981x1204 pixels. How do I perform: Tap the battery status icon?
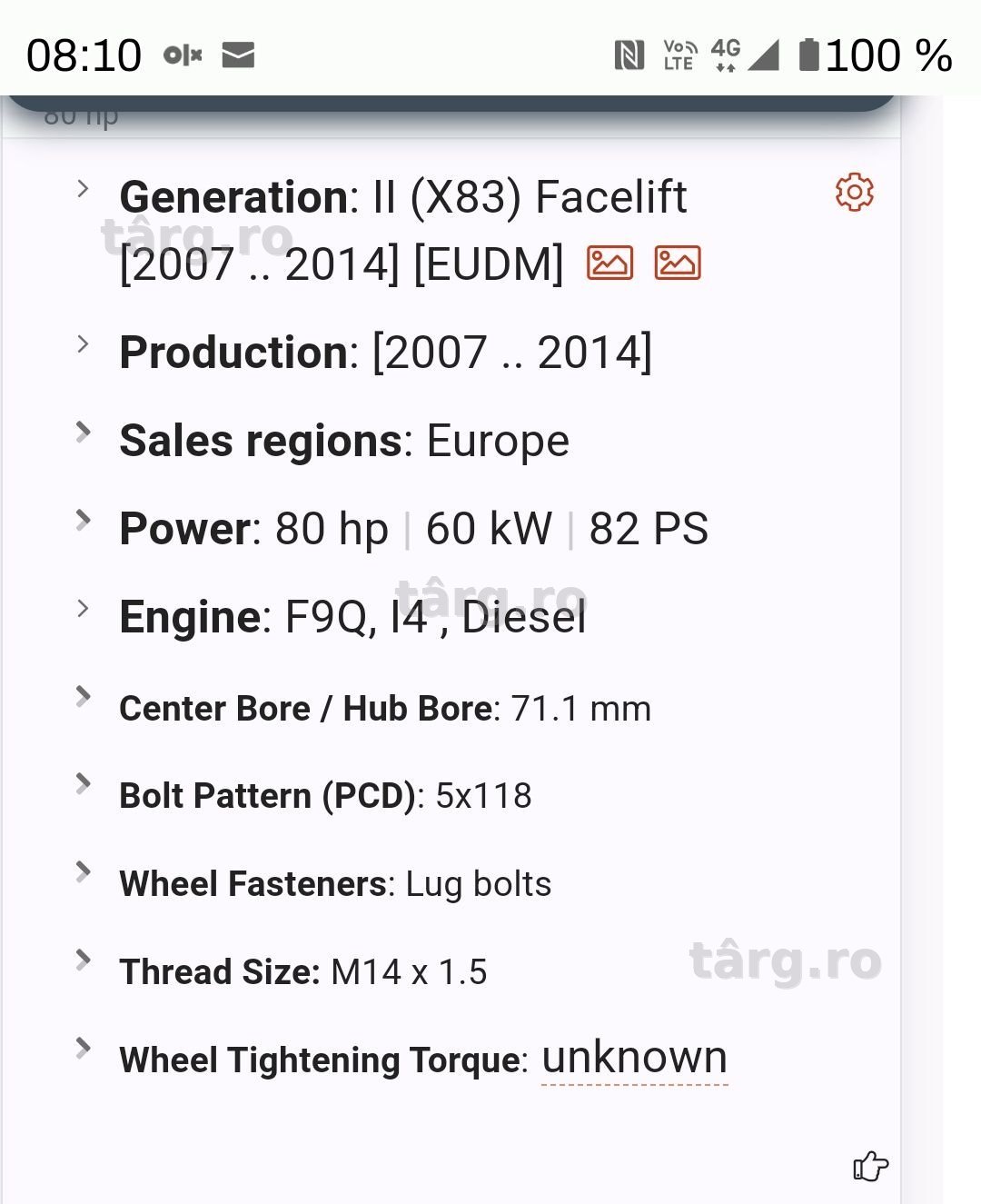coord(808,55)
